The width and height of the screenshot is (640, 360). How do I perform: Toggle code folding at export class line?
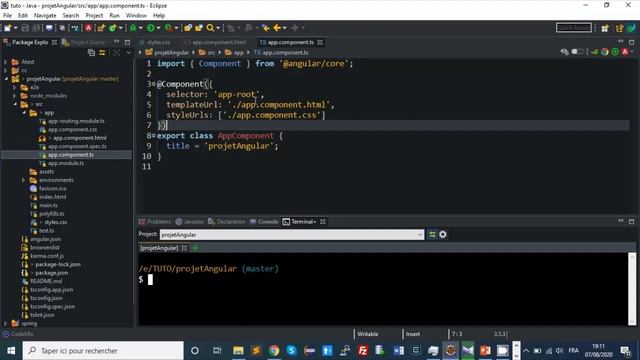pyautogui.click(x=153, y=136)
